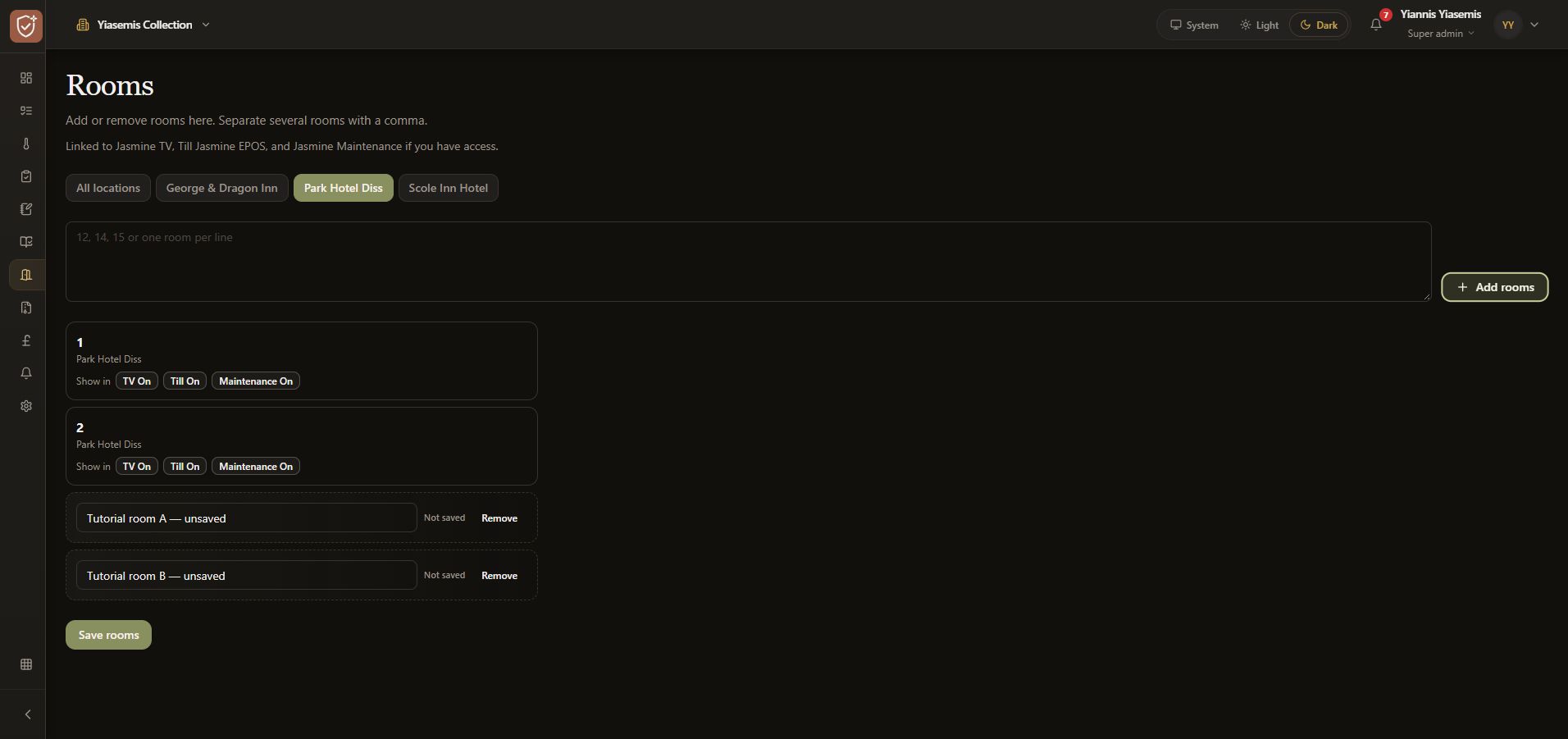Expand the Yiasemis Collection dropdown

tap(144, 25)
